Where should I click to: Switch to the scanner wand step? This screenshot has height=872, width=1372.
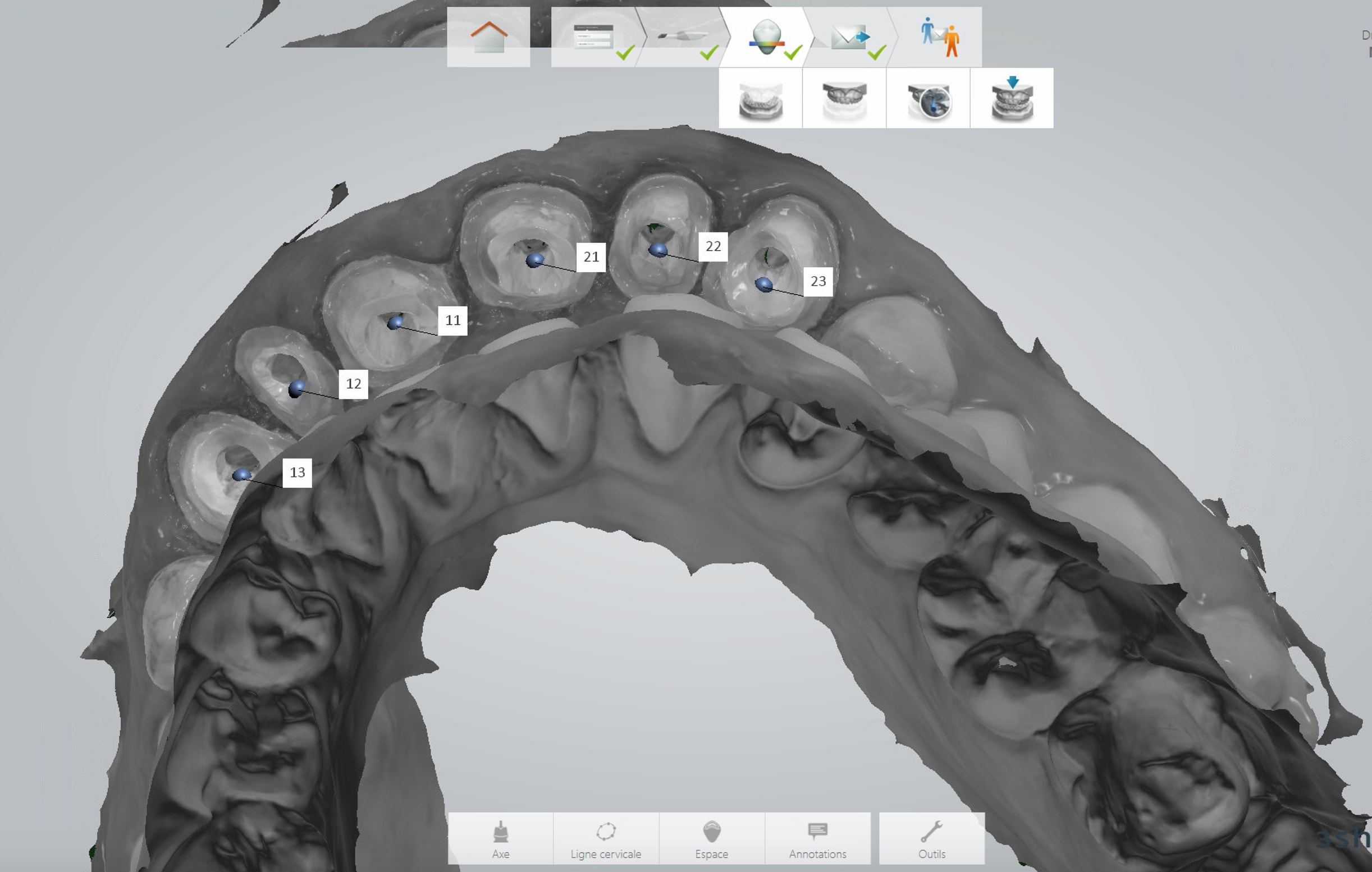681,37
